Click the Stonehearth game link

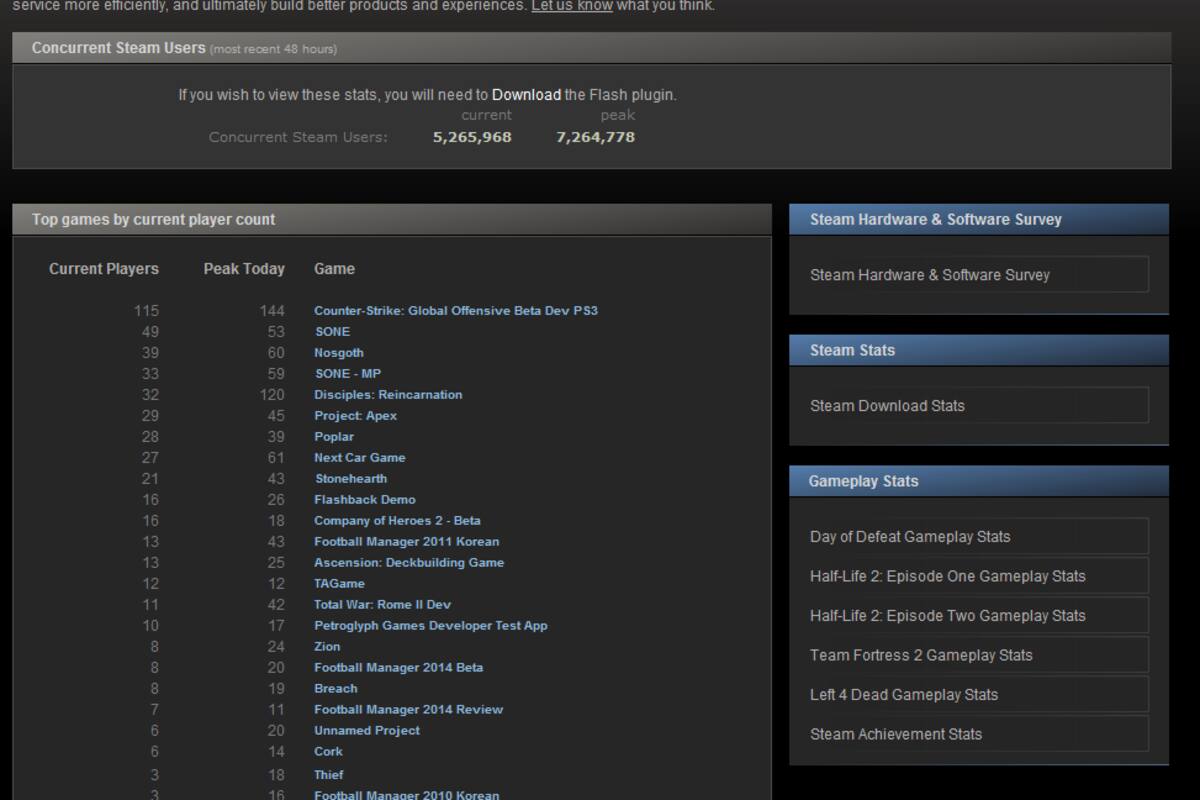[x=351, y=479]
